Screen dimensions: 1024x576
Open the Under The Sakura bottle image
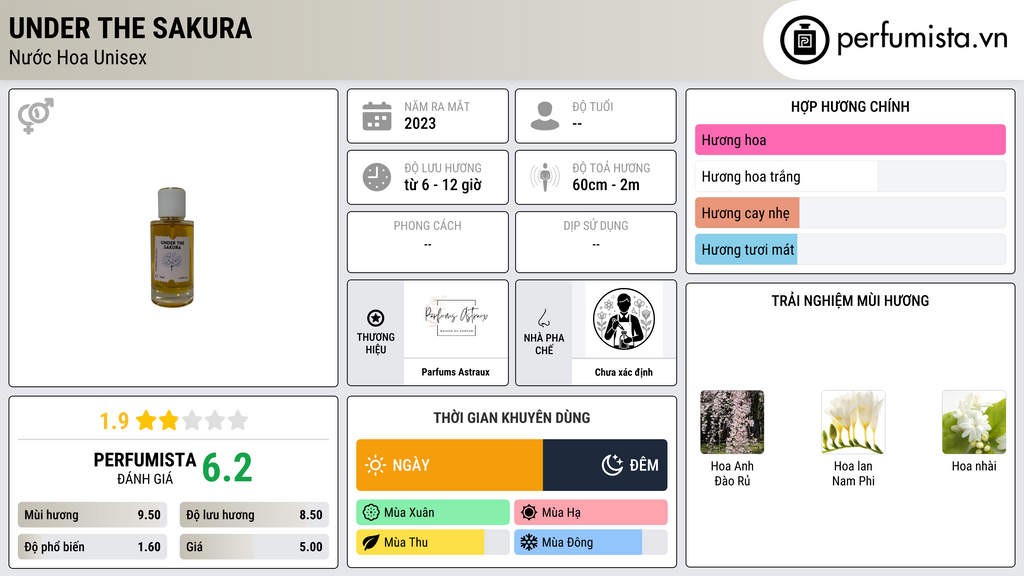pyautogui.click(x=172, y=247)
